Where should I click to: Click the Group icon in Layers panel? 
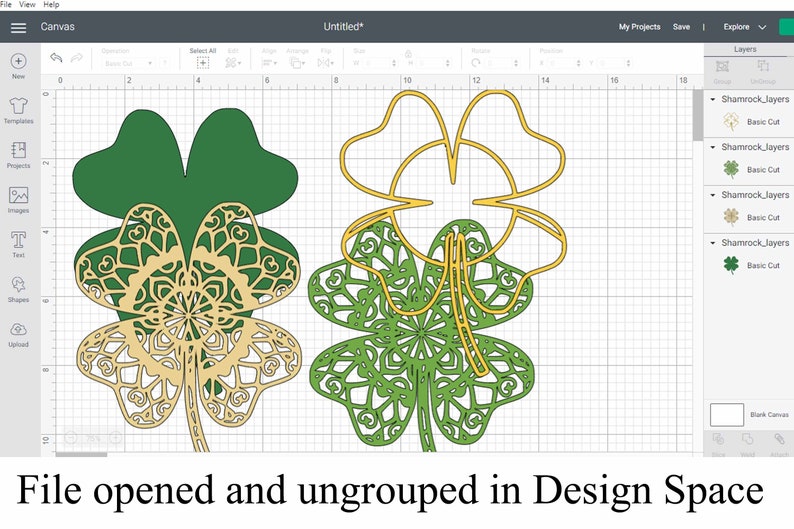point(722,66)
